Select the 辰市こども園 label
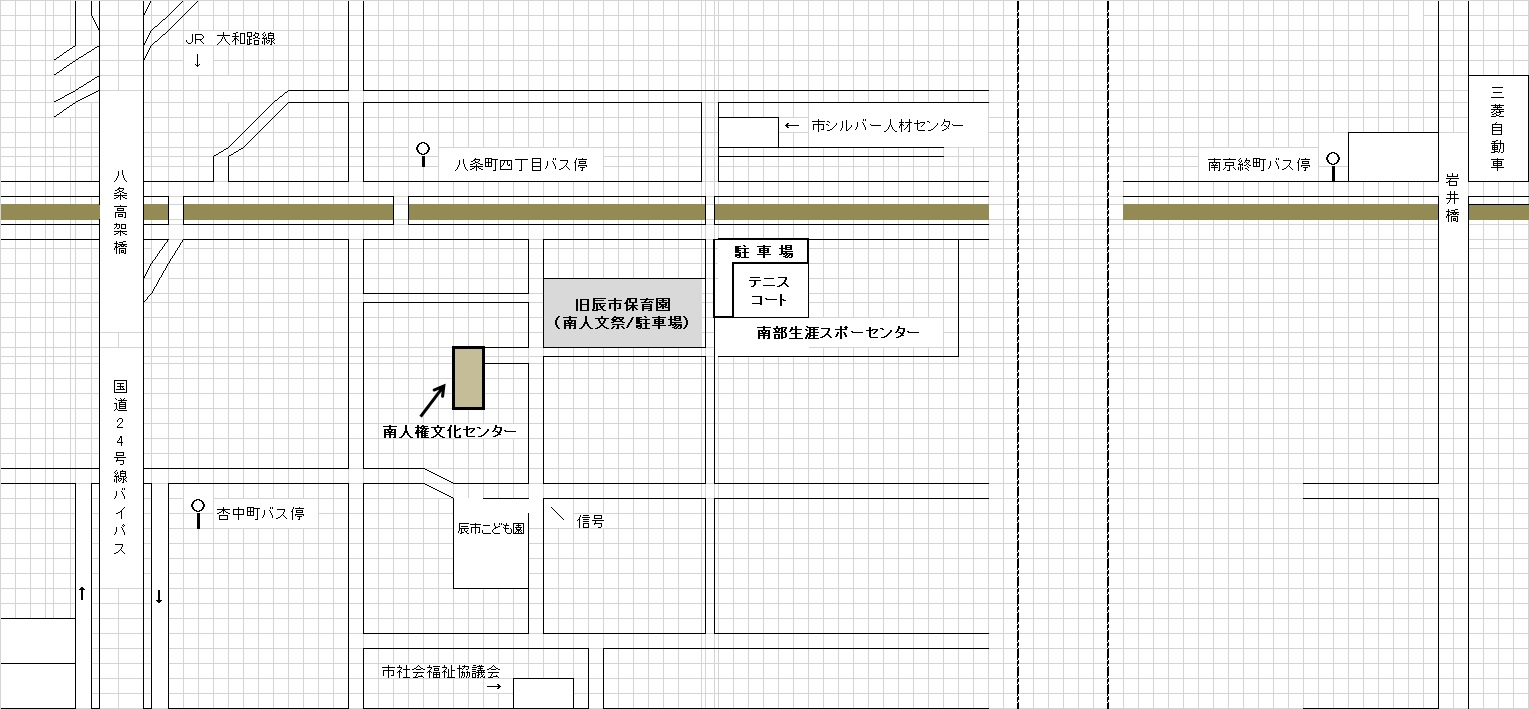The height and width of the screenshot is (709, 1529). (x=490, y=528)
